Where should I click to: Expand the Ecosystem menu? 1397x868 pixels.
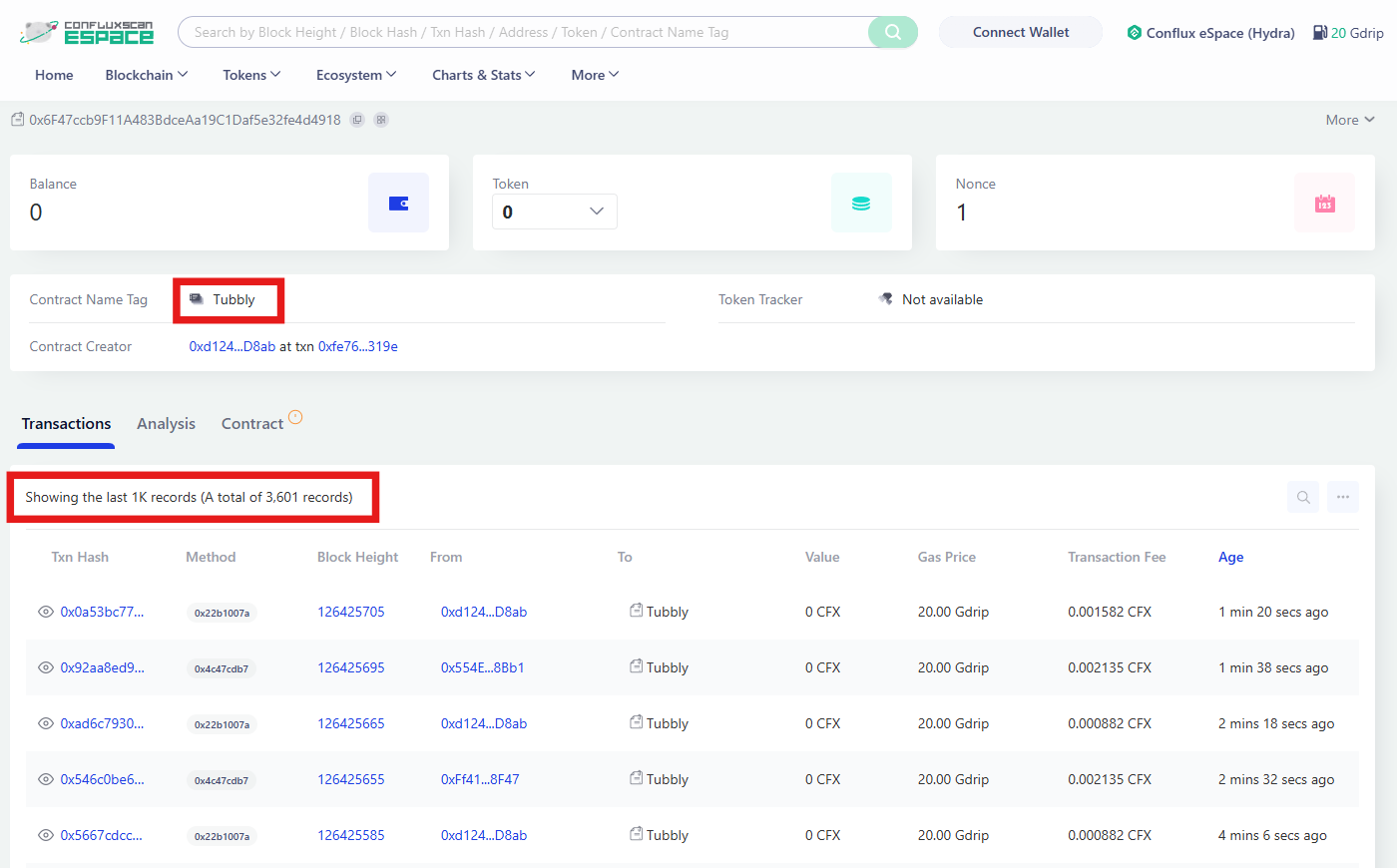tap(356, 75)
